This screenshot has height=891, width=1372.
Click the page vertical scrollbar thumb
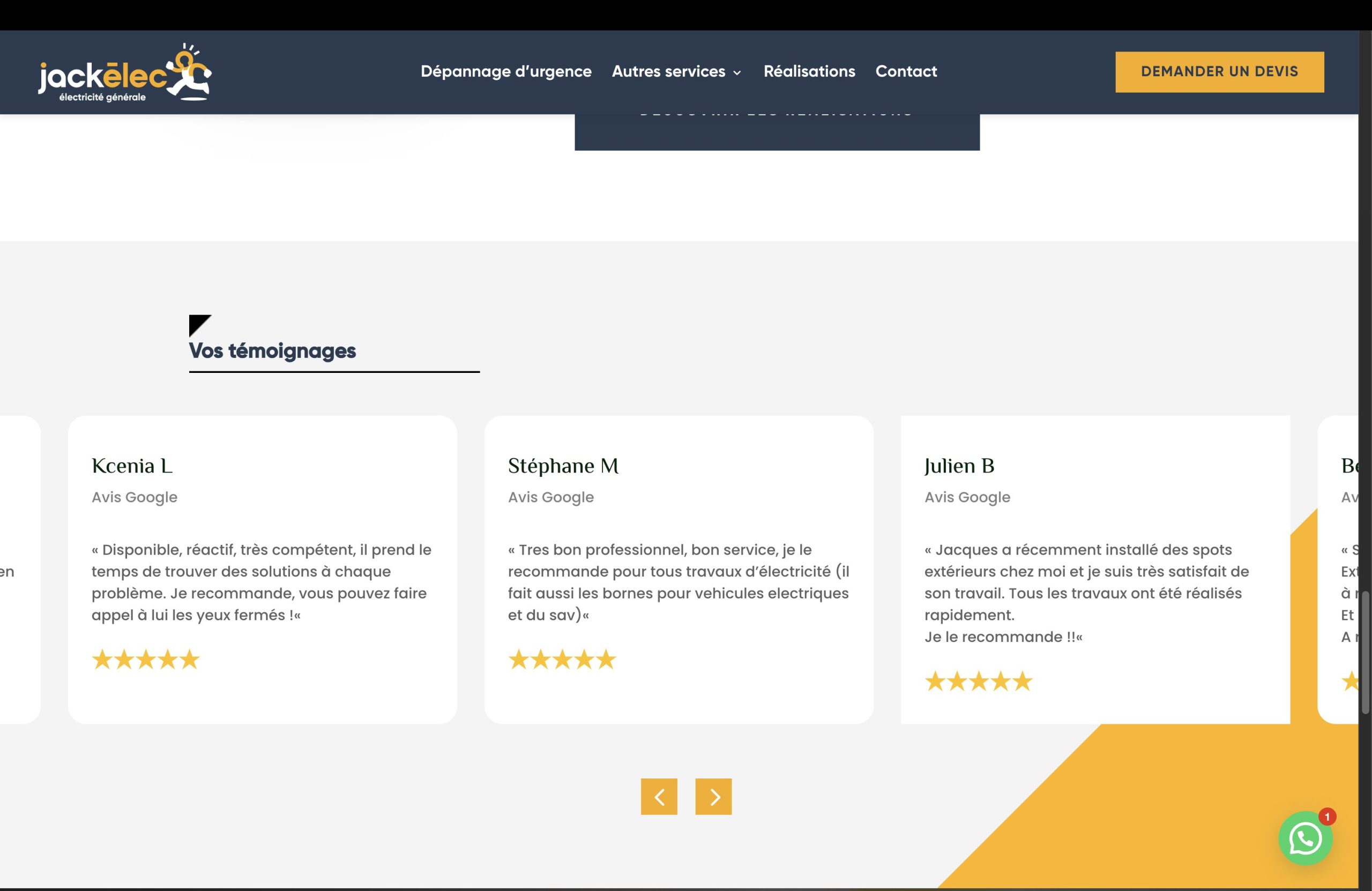click(x=1365, y=652)
